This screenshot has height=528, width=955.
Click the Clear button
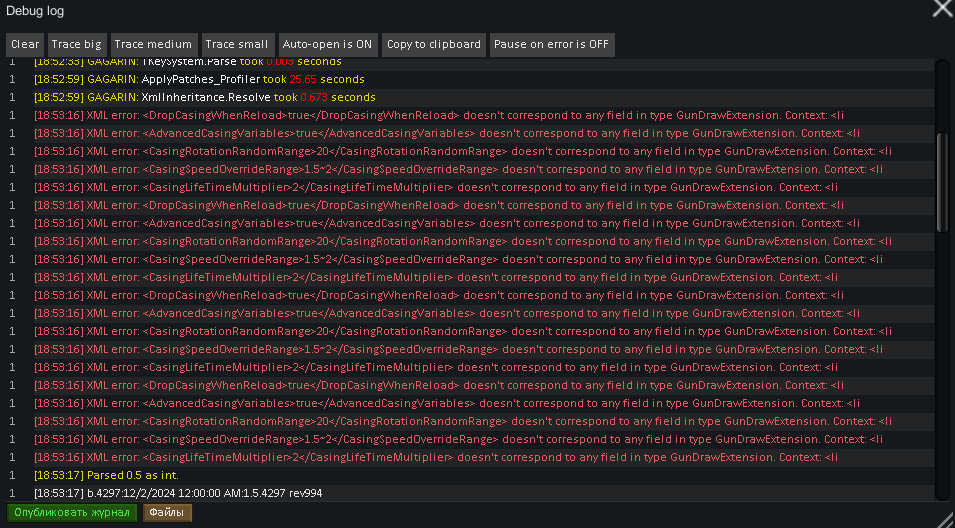pos(25,45)
